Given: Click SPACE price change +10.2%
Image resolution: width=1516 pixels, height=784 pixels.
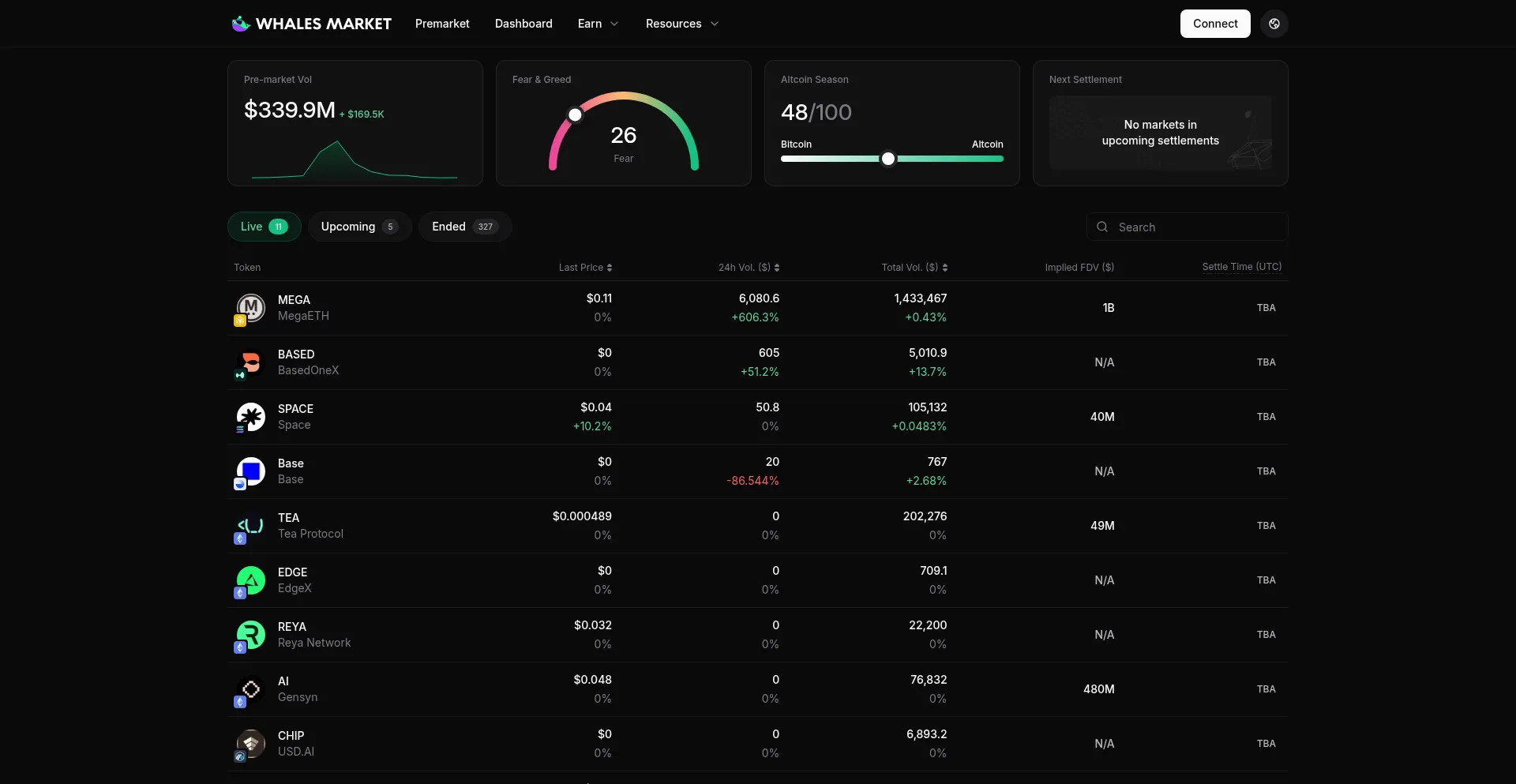Looking at the screenshot, I should [592, 426].
